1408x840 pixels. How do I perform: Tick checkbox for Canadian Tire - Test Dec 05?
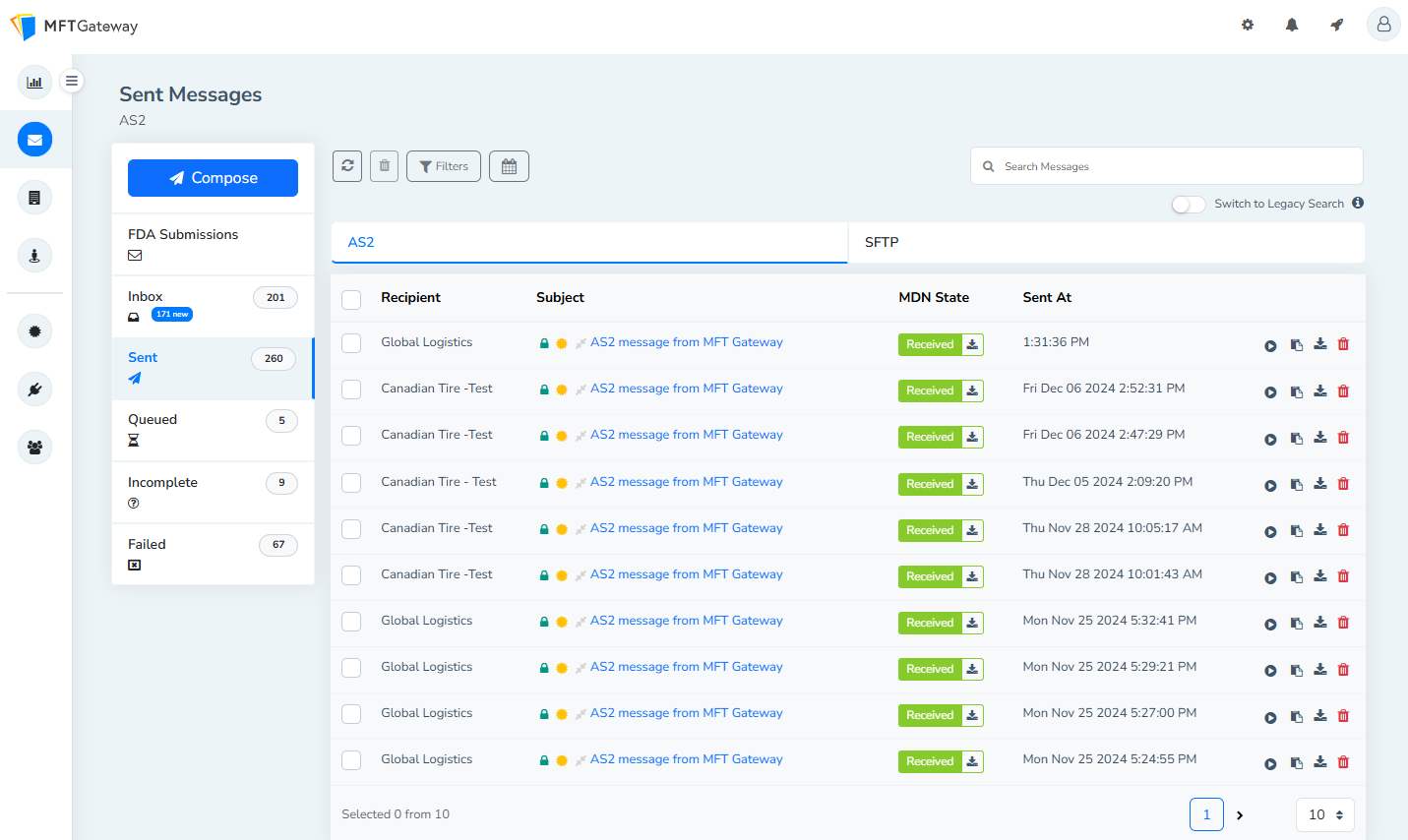pos(351,483)
